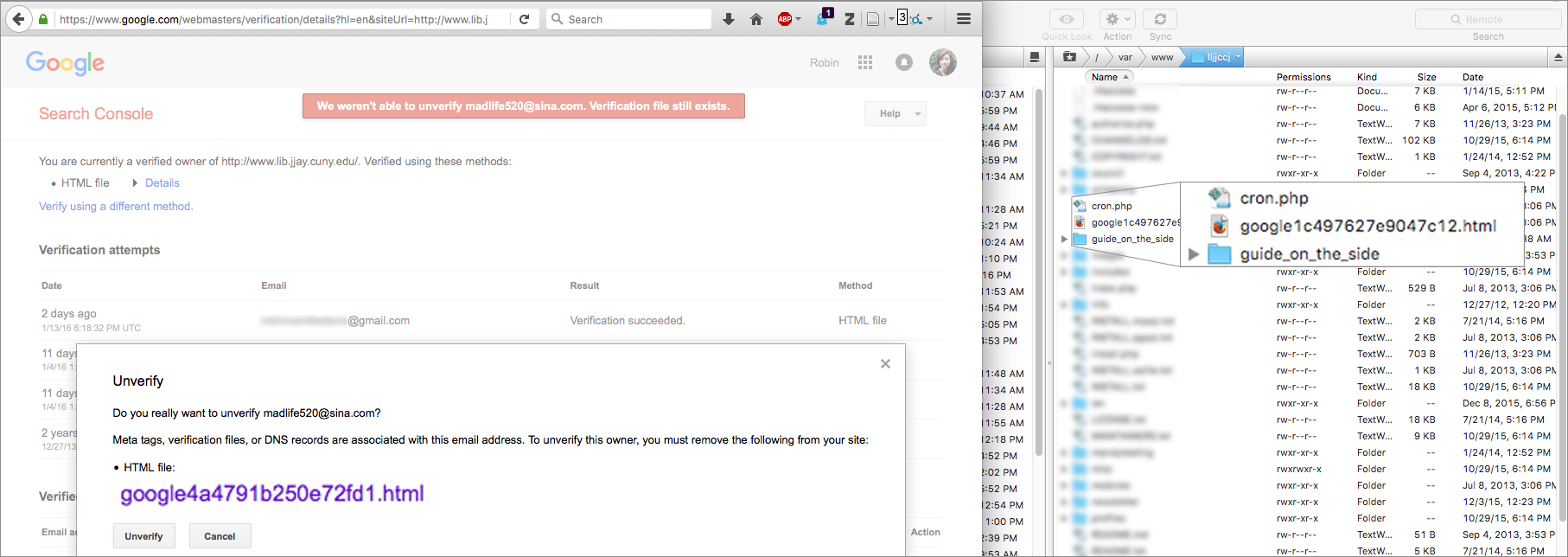Select the google4a4791b250e72fd1.html file name
This screenshot has width=1568, height=557.
[271, 494]
